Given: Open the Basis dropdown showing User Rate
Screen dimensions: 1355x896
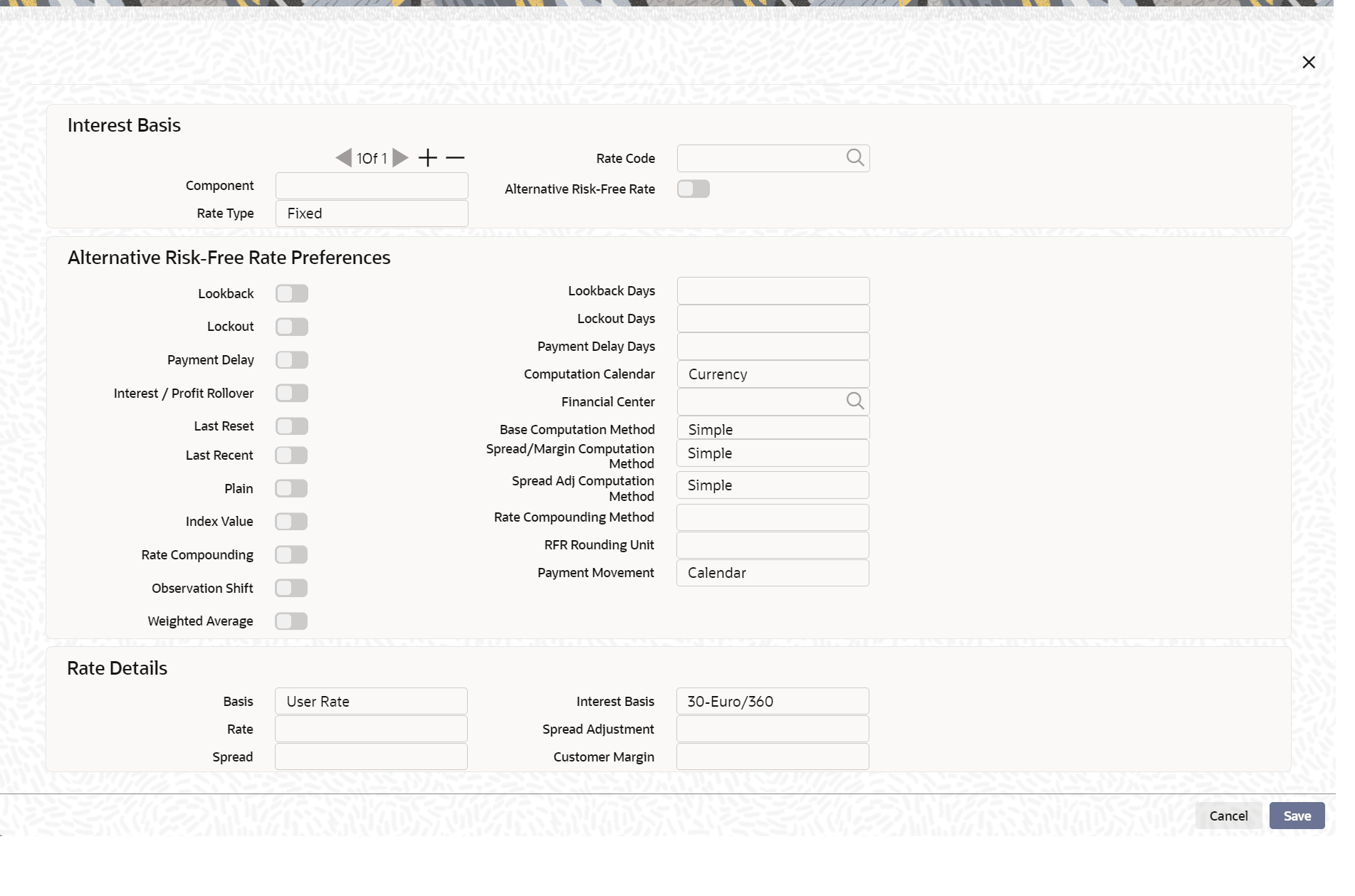Looking at the screenshot, I should tap(371, 702).
